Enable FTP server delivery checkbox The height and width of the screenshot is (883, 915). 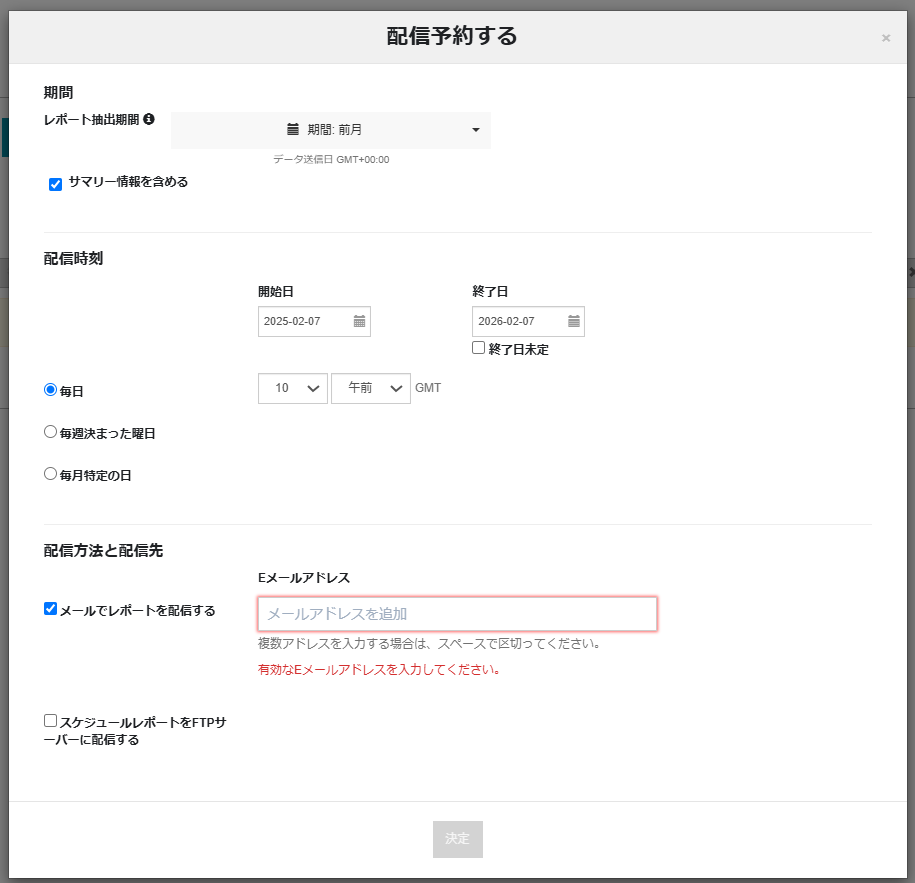coord(51,720)
